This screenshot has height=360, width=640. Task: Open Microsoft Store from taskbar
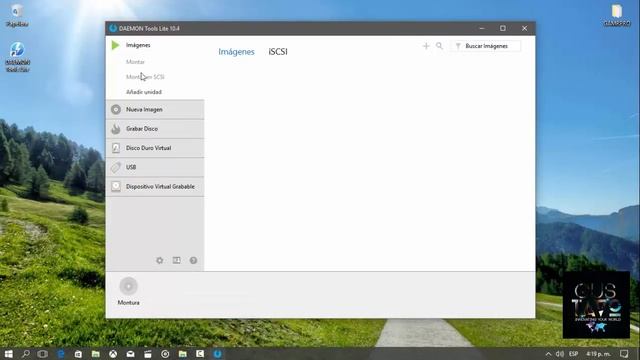tap(78, 354)
